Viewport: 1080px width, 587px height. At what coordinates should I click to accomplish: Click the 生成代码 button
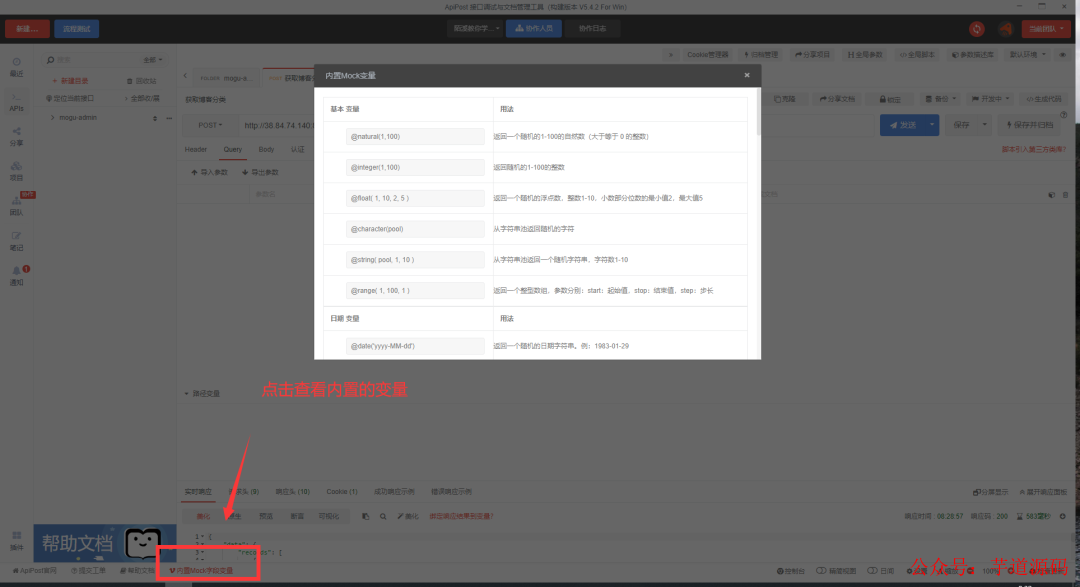[1044, 99]
